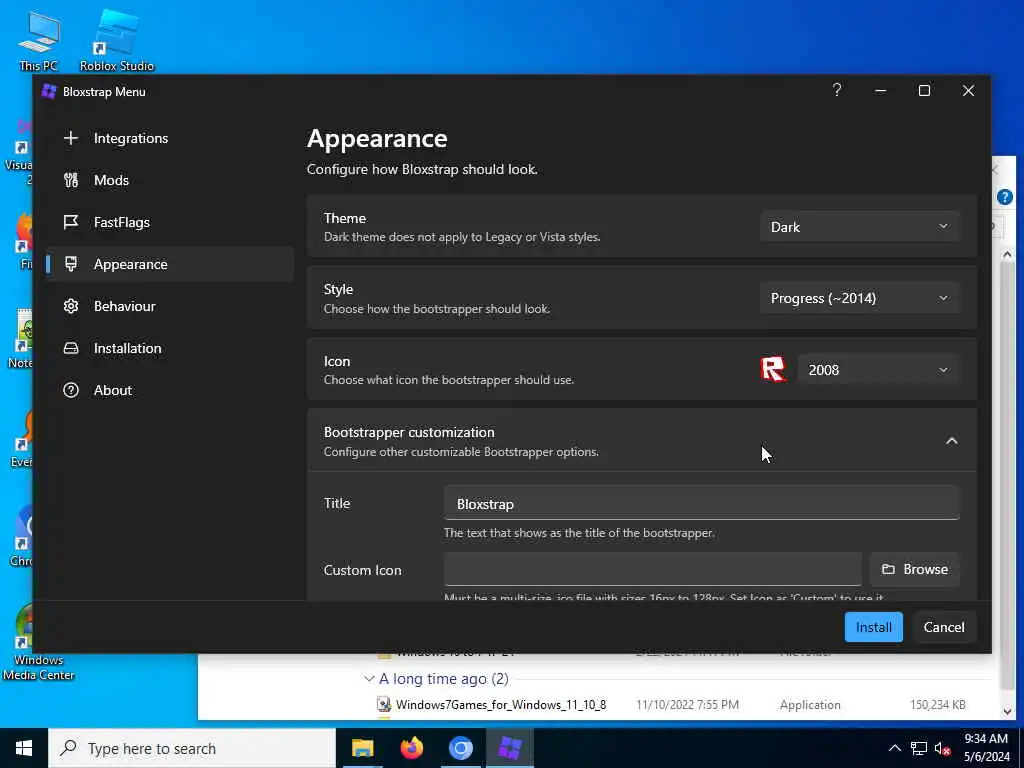
Task: Click the red Roblox 2008 icon preview
Action: coord(773,370)
